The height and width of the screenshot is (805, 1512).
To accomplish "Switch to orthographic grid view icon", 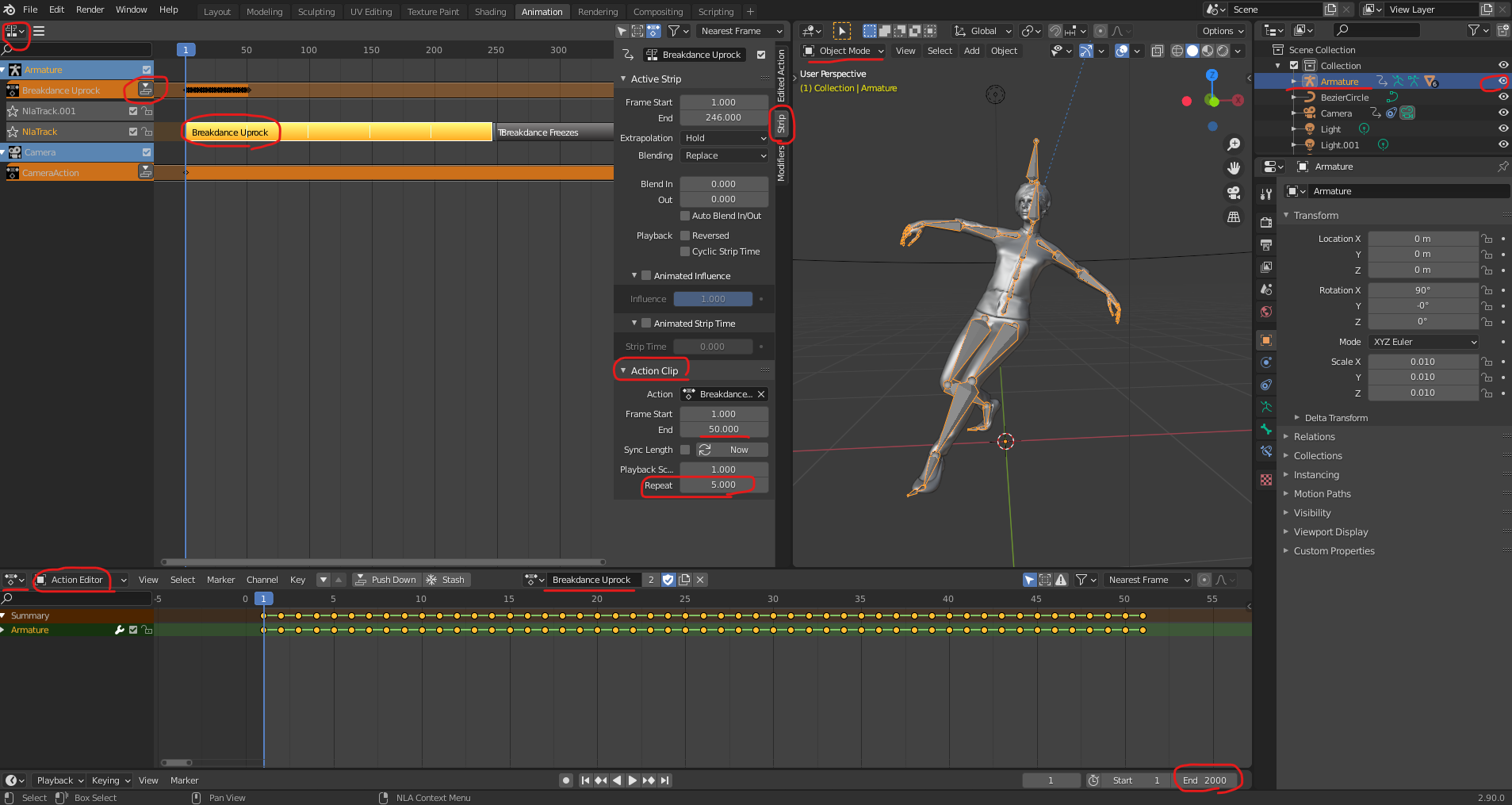I will click(x=1234, y=217).
